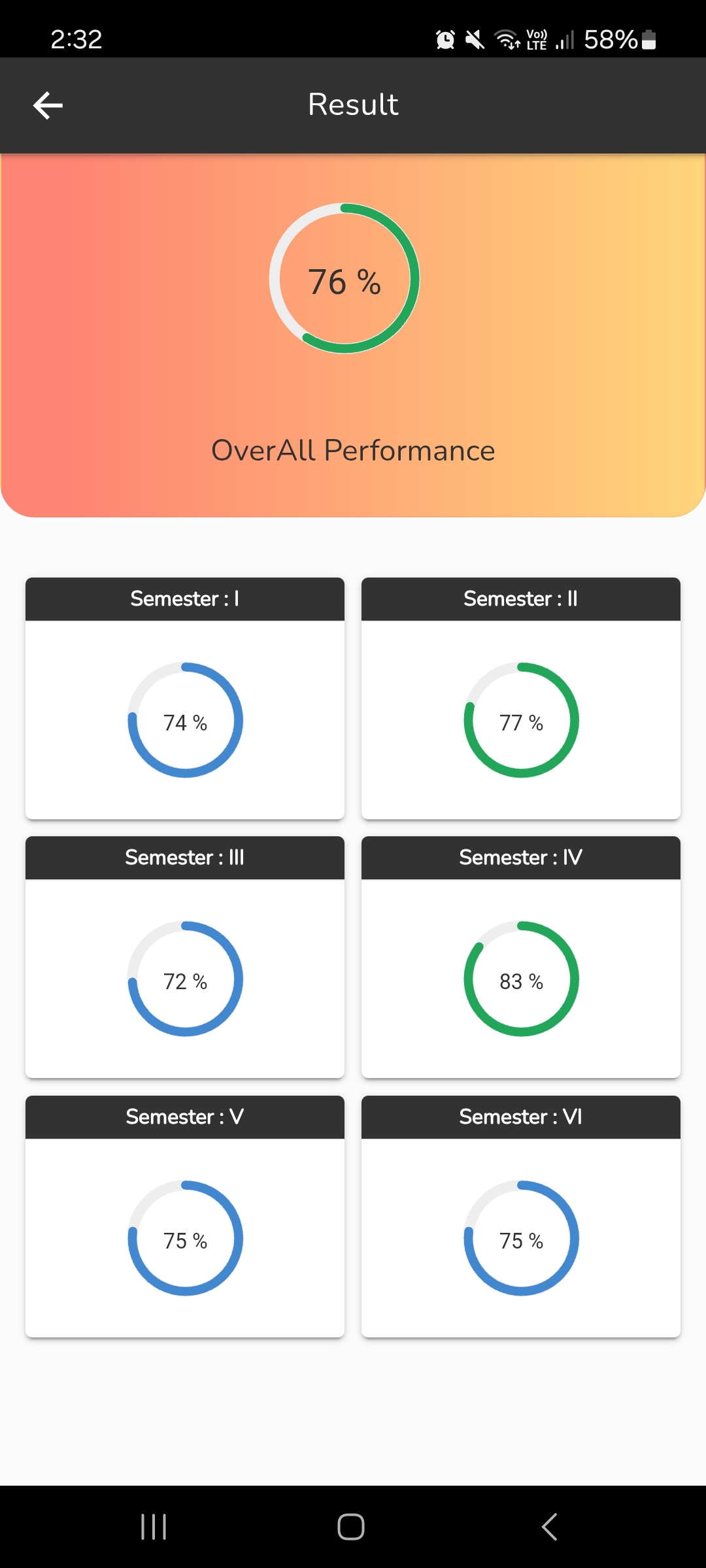The height and width of the screenshot is (1568, 706).
Task: Tap the Wi-Fi status icon
Action: (x=507, y=40)
